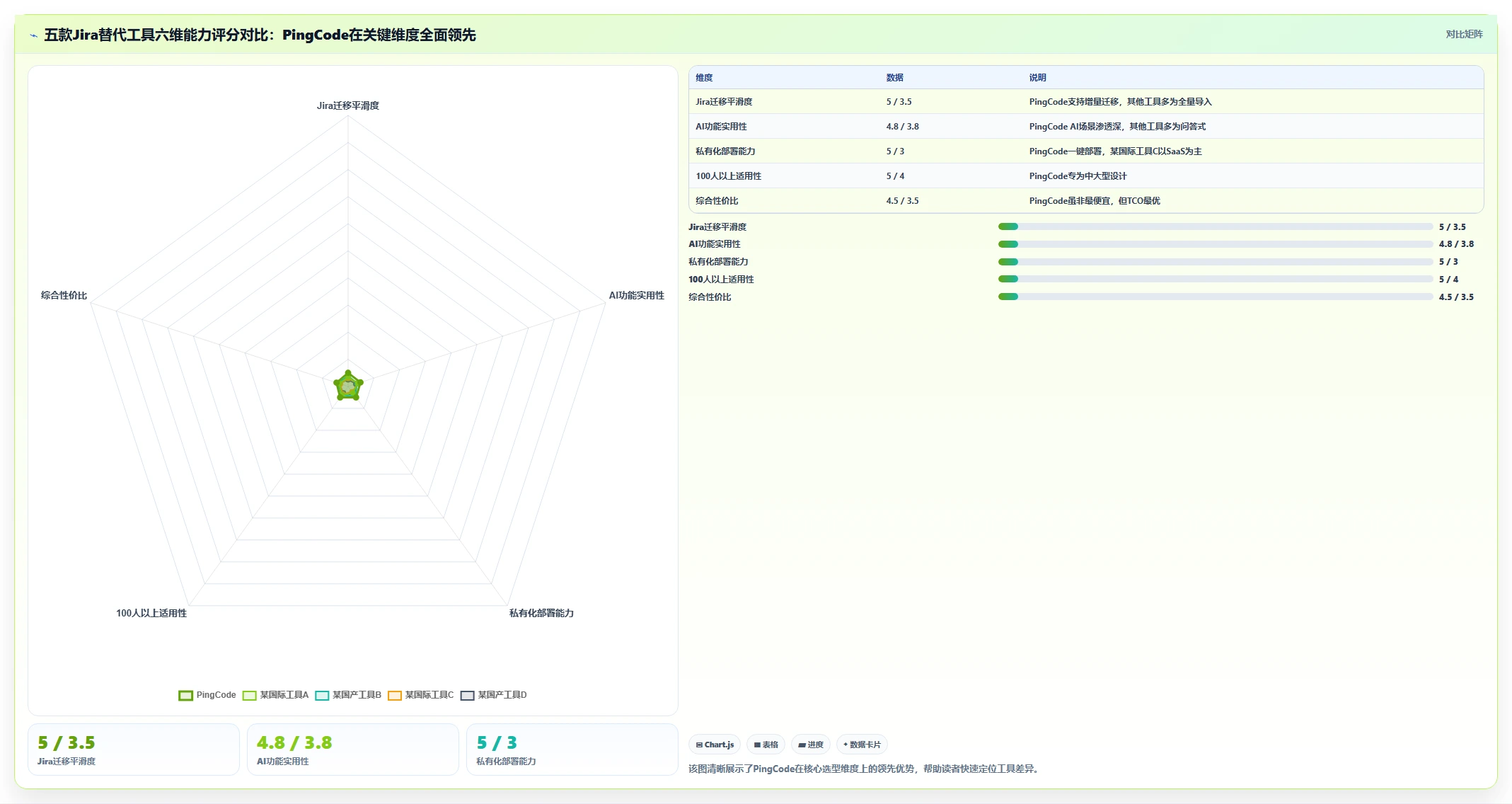Click the title icon before 五款Jira替代工具
The height and width of the screenshot is (804, 1512).
(x=33, y=35)
